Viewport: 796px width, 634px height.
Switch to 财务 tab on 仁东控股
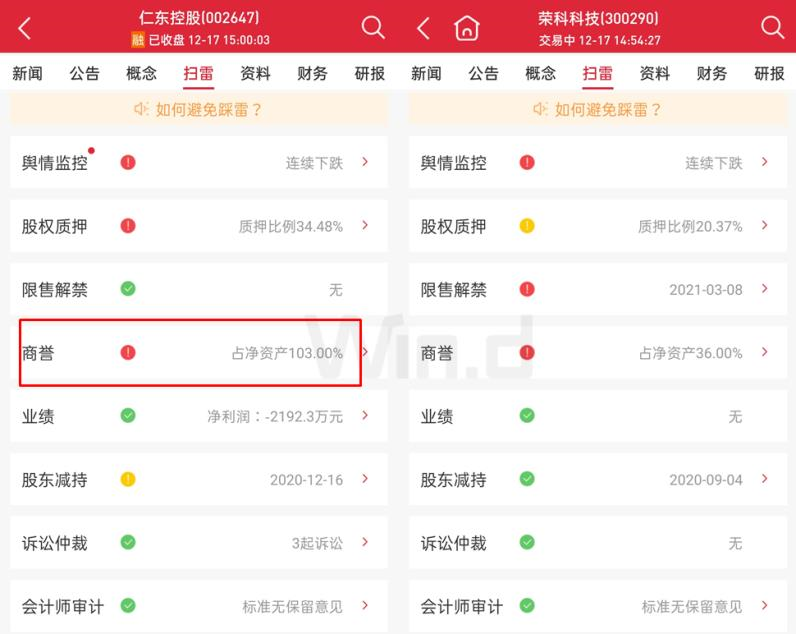click(x=312, y=74)
